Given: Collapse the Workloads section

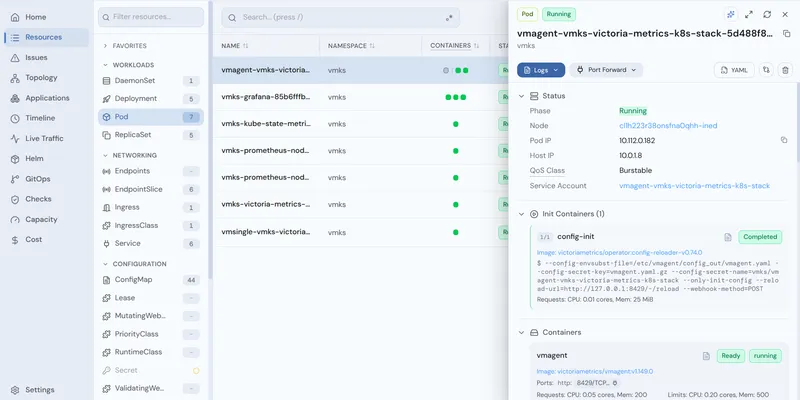Looking at the screenshot, I should click(x=128, y=65).
